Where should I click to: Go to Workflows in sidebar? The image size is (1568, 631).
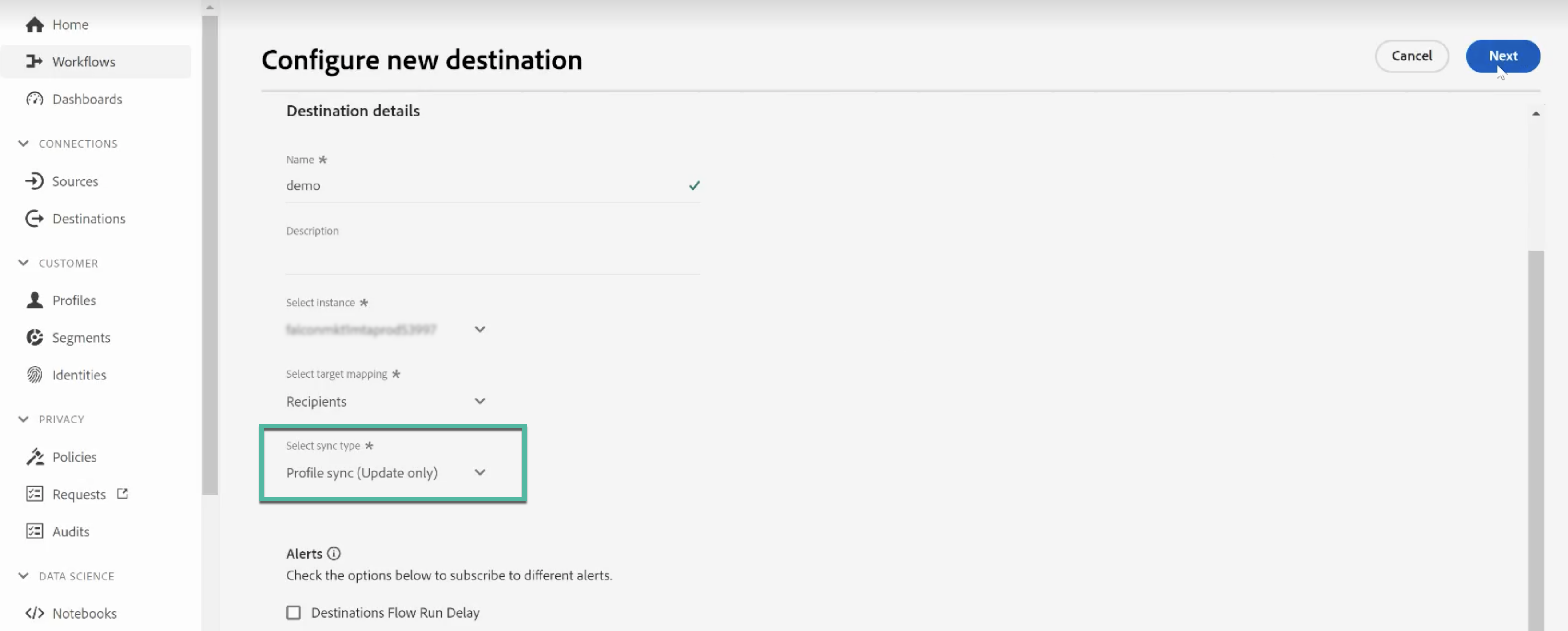click(84, 62)
